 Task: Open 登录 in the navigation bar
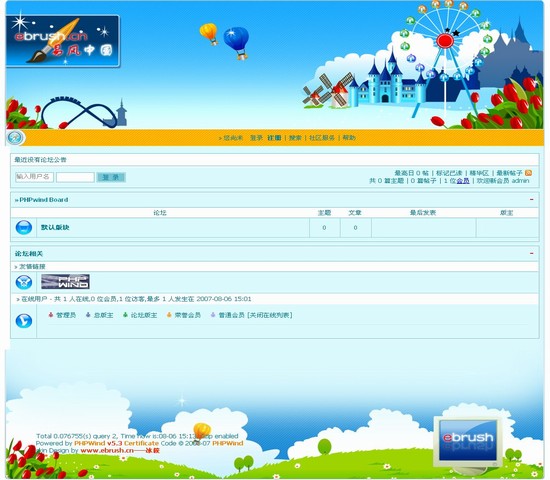point(256,138)
